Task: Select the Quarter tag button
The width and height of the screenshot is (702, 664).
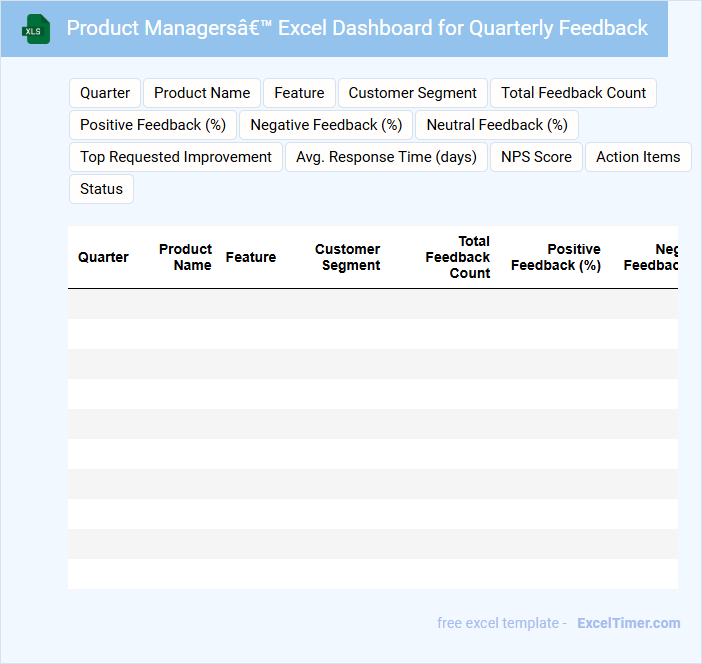Action: [105, 93]
